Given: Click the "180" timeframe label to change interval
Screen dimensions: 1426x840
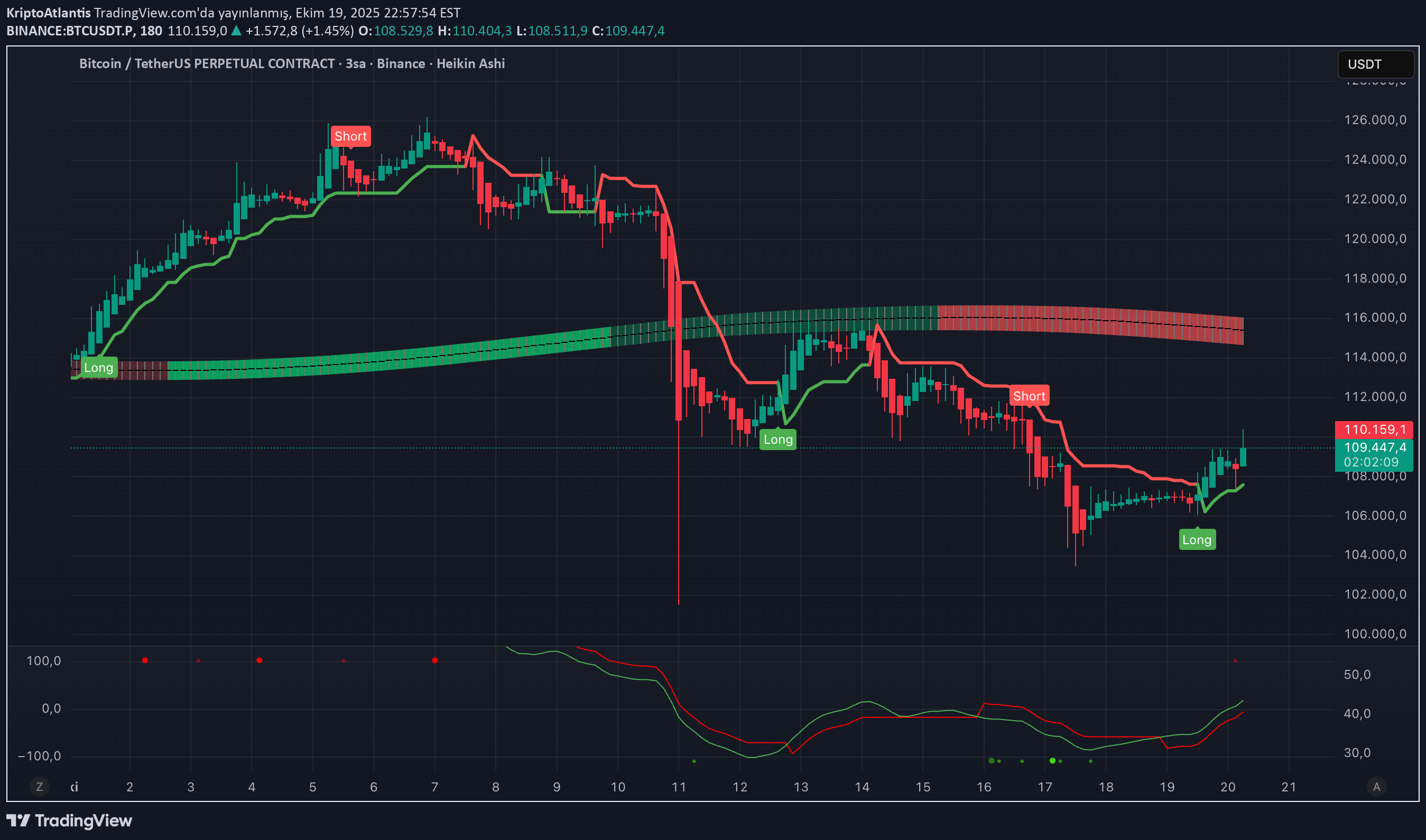Looking at the screenshot, I should click(x=152, y=31).
